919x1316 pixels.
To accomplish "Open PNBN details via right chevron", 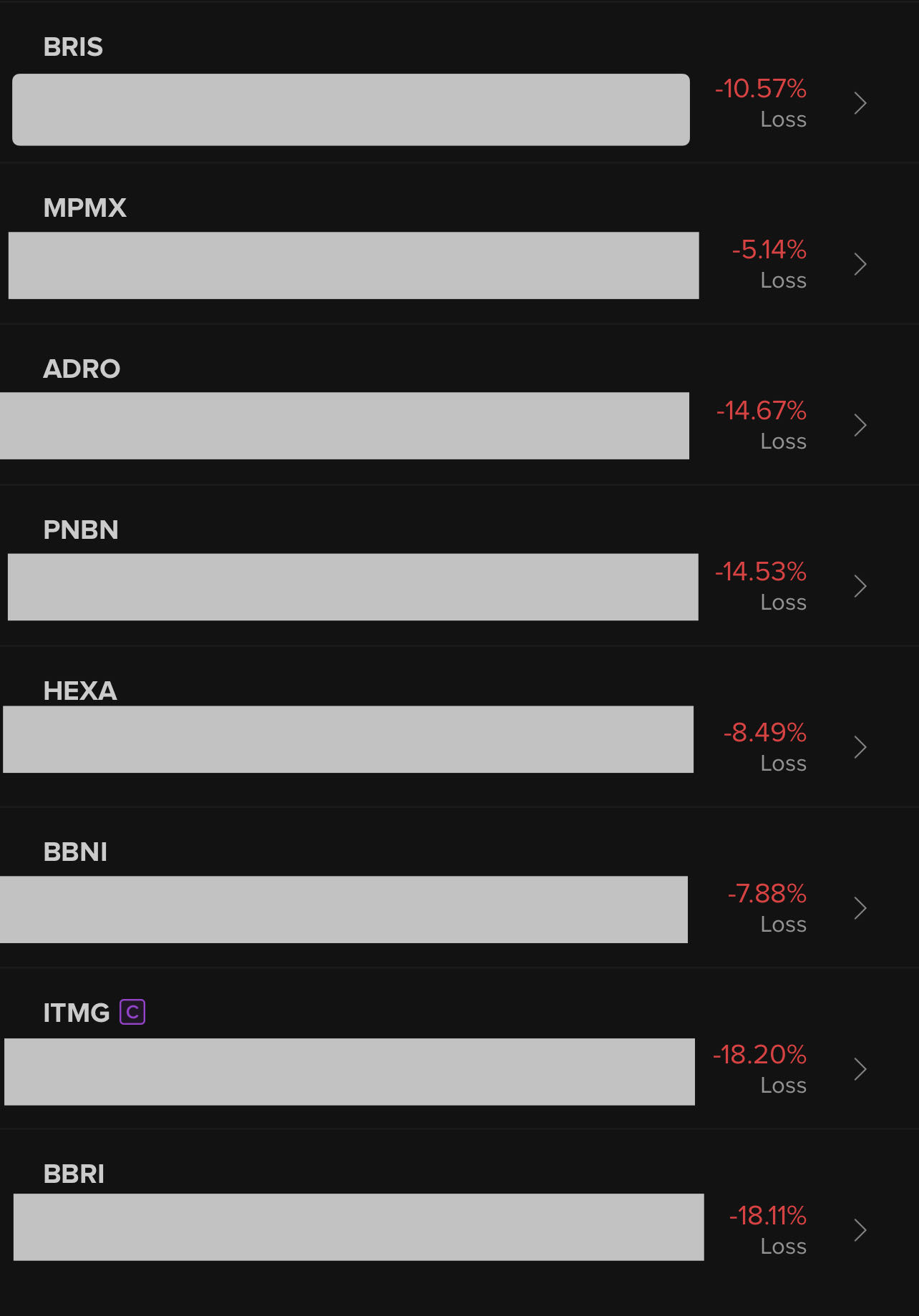I will [860, 587].
